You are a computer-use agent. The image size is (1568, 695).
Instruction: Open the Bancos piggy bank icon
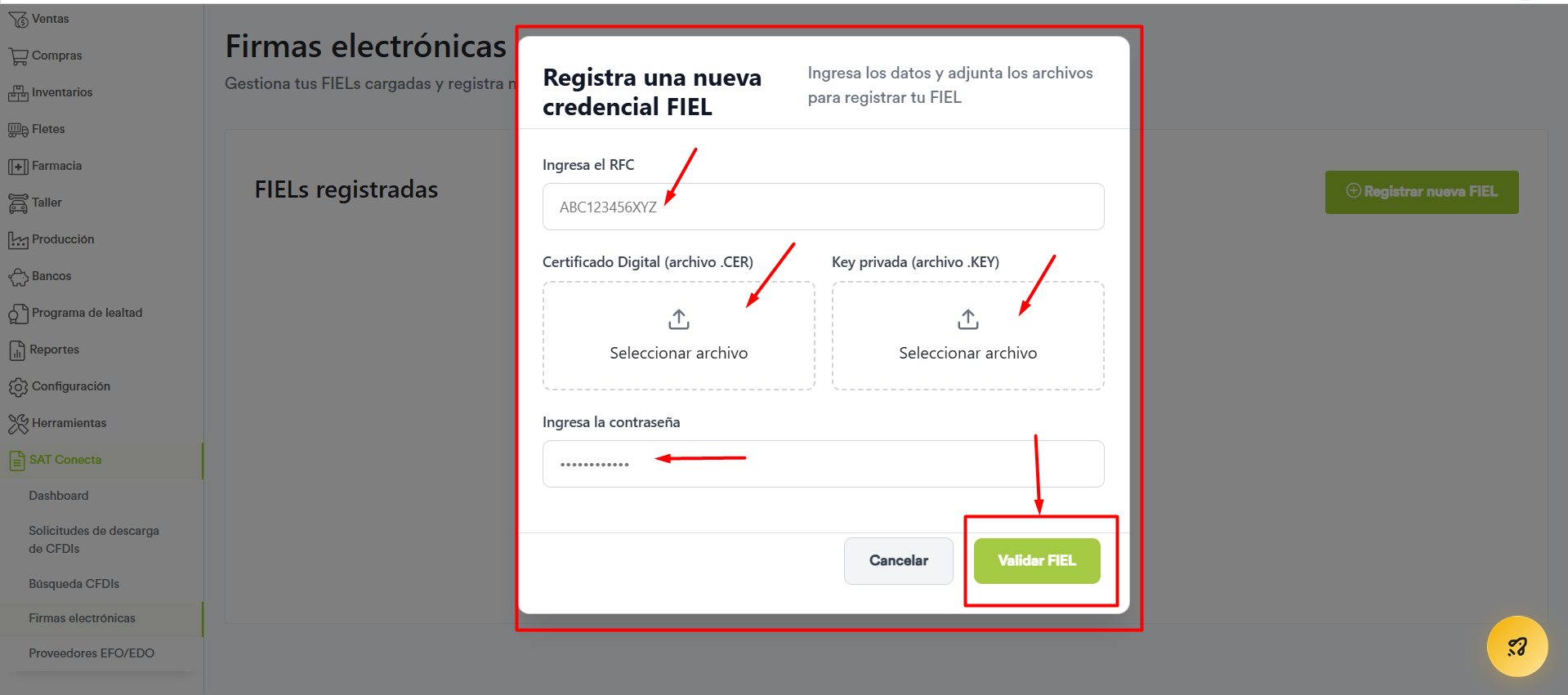click(18, 276)
